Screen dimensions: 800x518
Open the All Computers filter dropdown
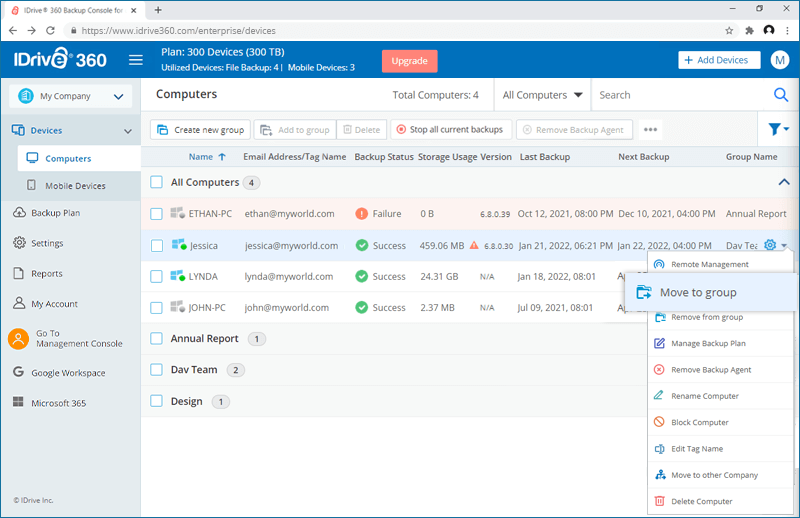542,95
